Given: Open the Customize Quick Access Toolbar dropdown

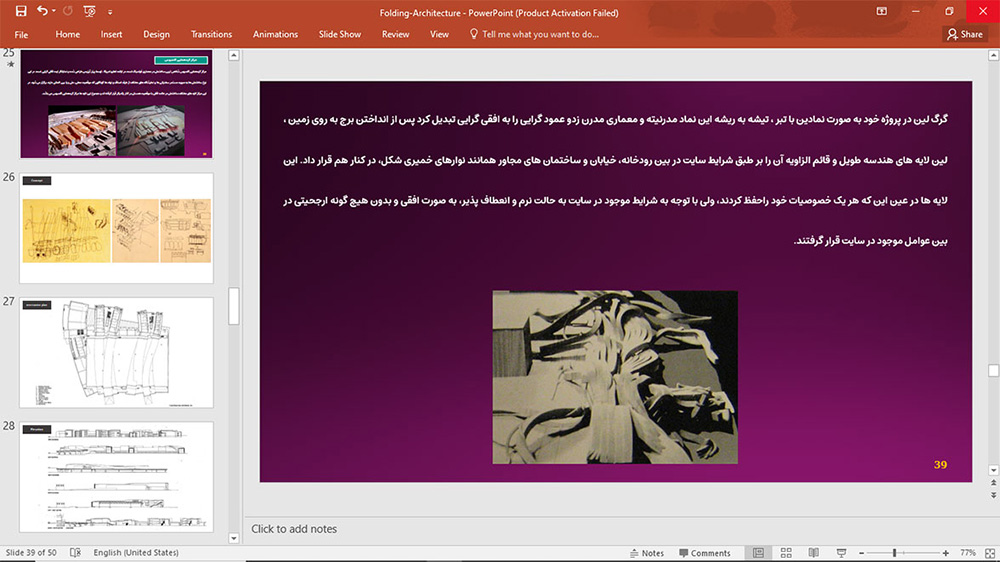Looking at the screenshot, I should pyautogui.click(x=110, y=11).
